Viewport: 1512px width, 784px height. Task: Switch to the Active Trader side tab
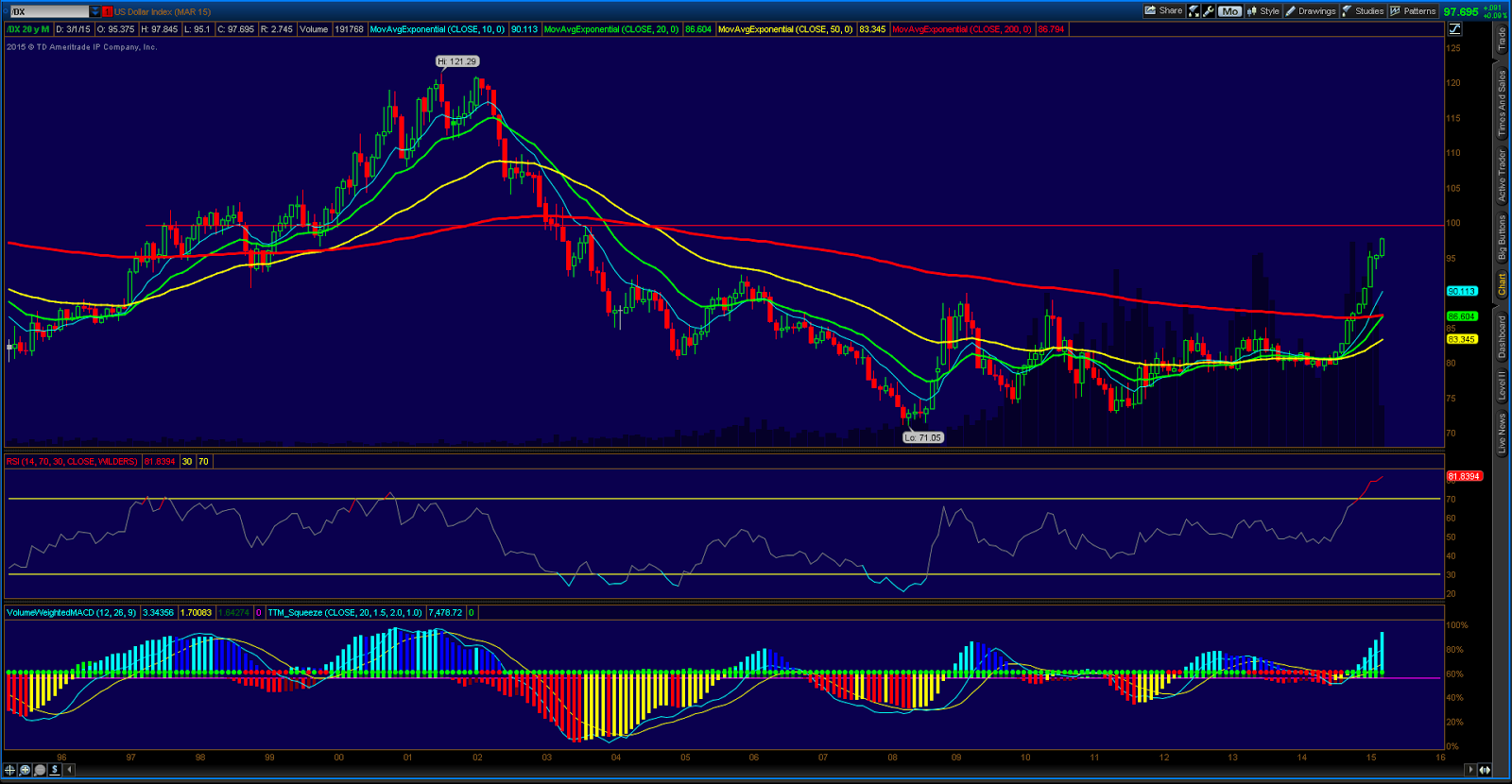pos(1502,176)
